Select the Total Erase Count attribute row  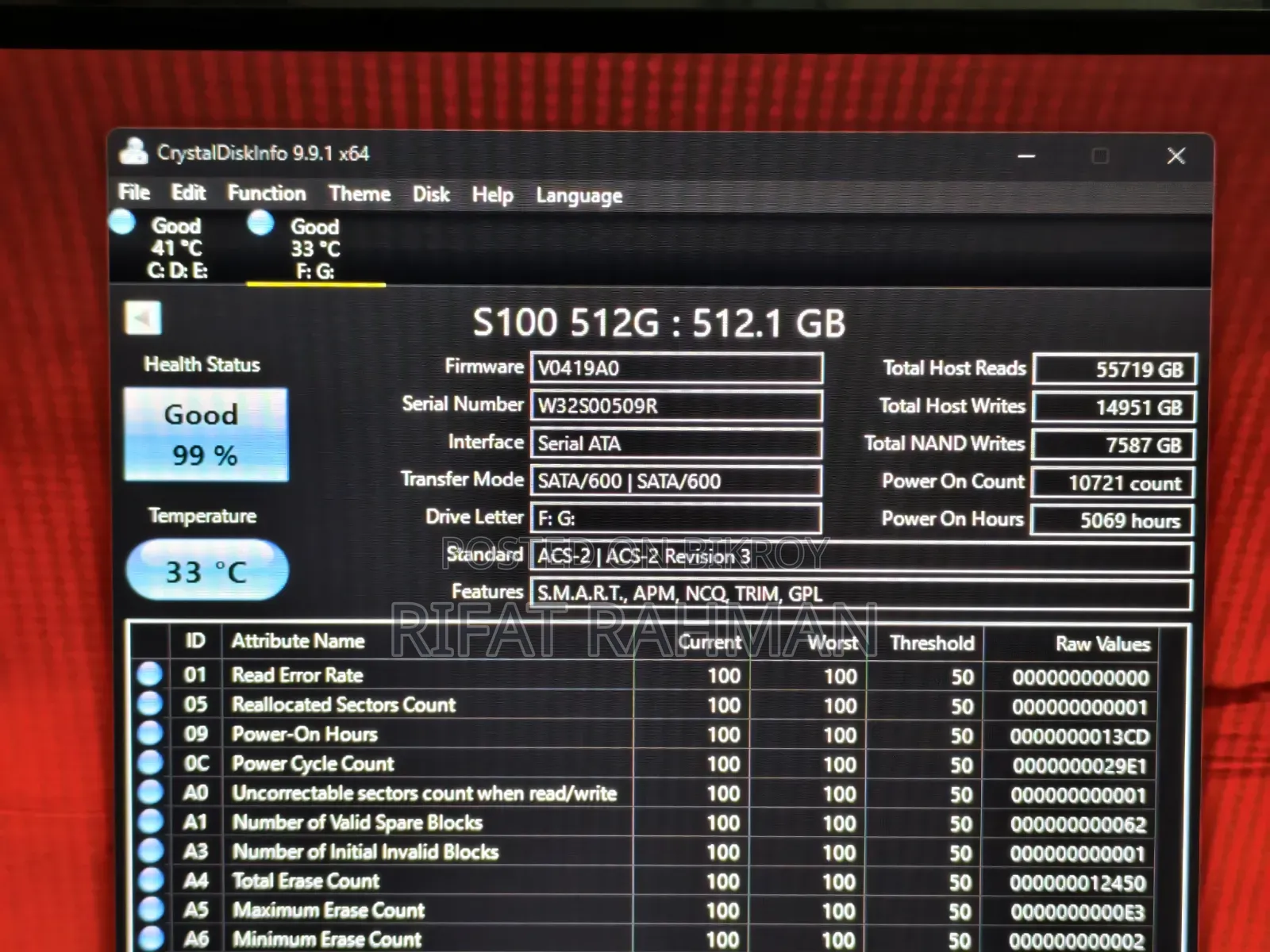point(645,881)
